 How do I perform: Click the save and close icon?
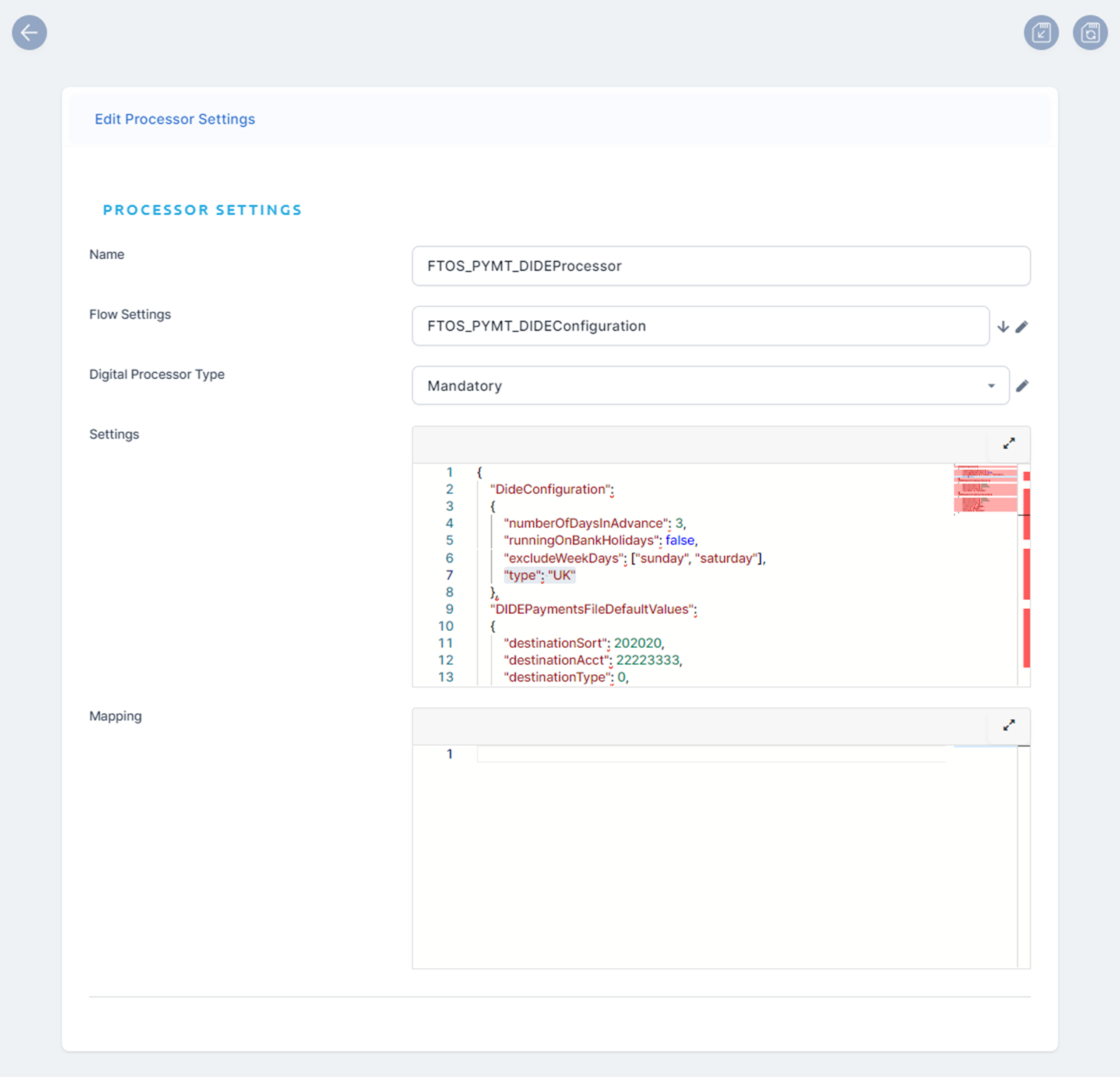tap(1040, 33)
